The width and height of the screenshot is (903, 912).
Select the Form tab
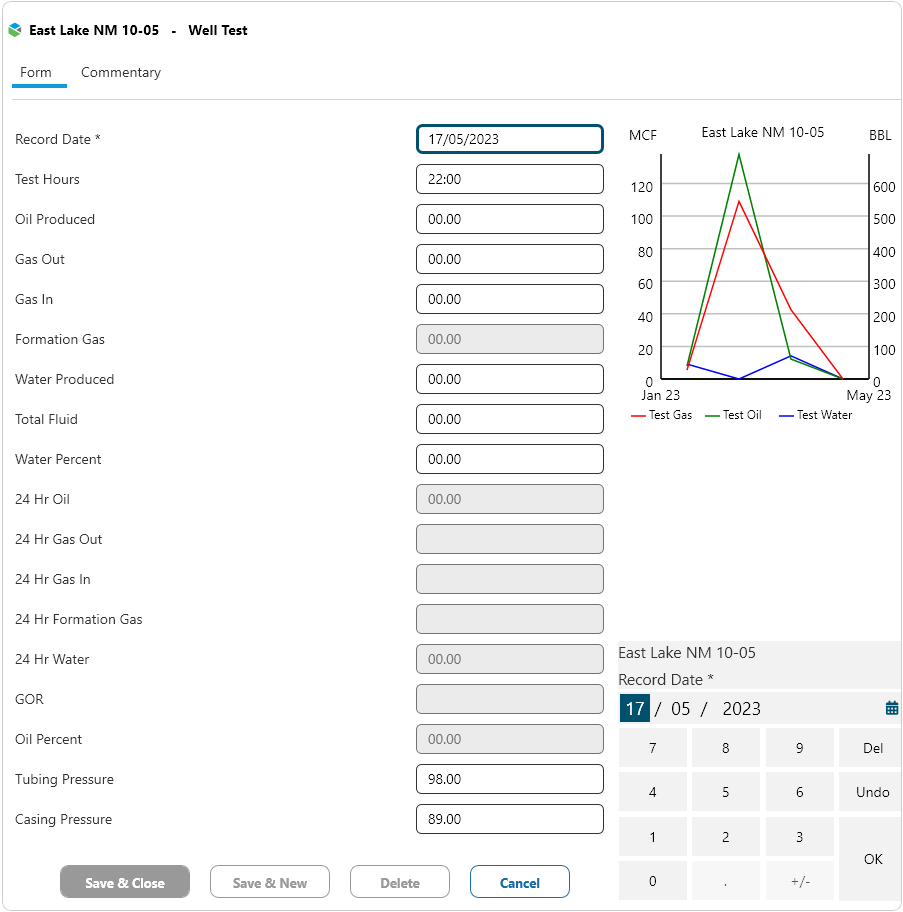36,72
